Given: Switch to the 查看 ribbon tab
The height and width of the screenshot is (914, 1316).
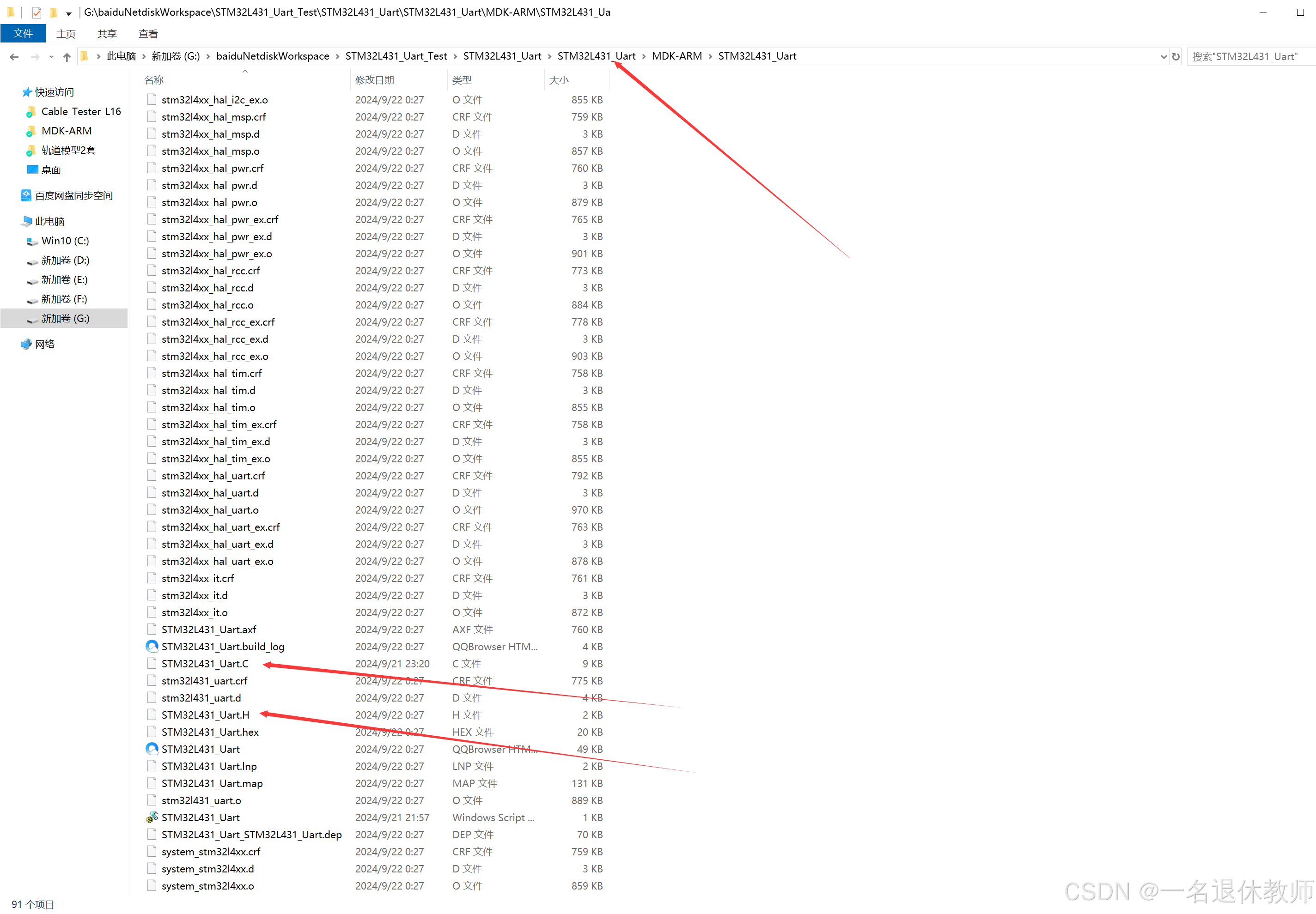Looking at the screenshot, I should click(x=148, y=33).
